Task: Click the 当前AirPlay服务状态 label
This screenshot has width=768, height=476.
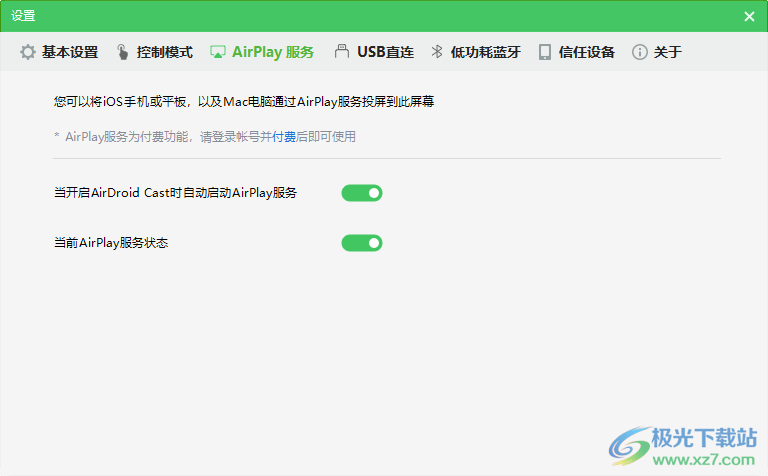Action: point(111,243)
